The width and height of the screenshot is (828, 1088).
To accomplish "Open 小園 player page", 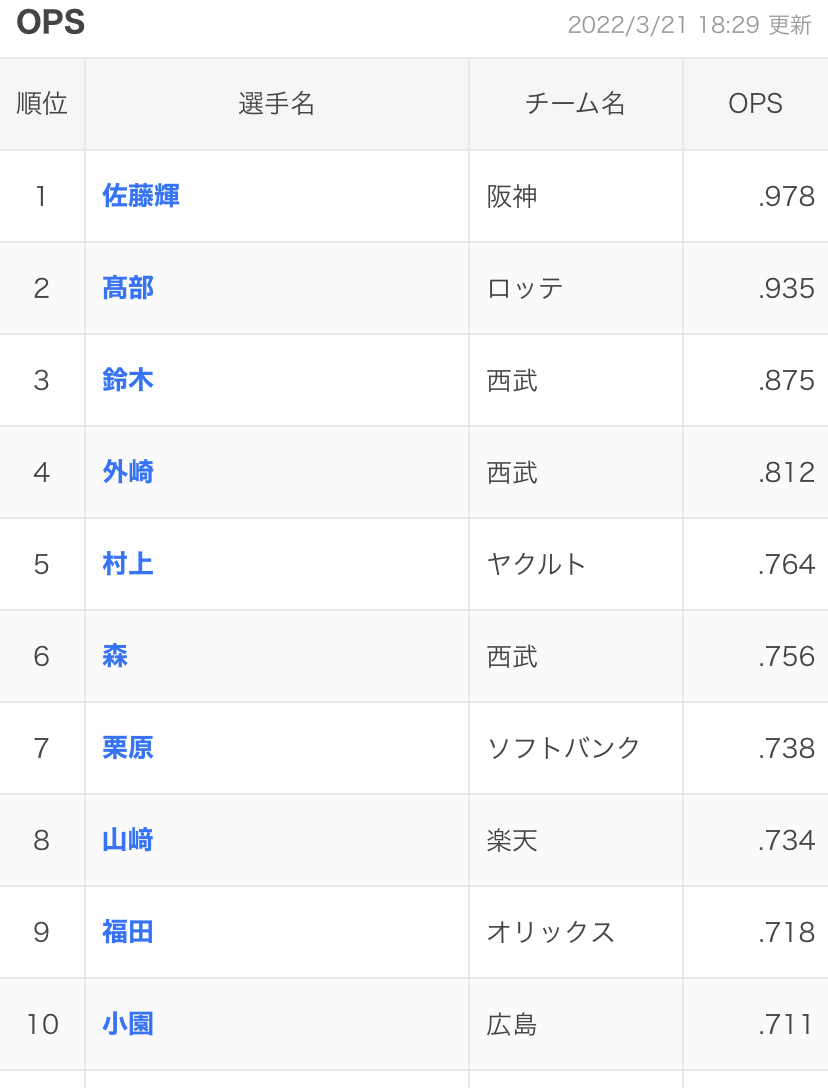I will click(x=128, y=1024).
